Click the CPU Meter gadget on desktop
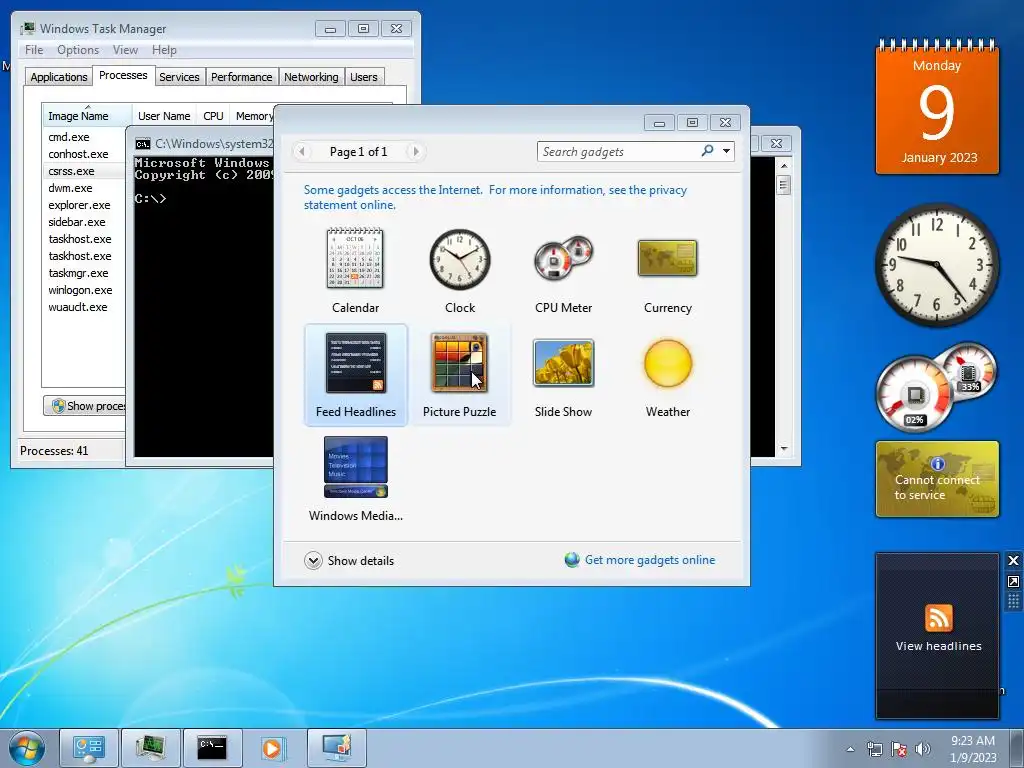The height and width of the screenshot is (768, 1024). (x=935, y=387)
